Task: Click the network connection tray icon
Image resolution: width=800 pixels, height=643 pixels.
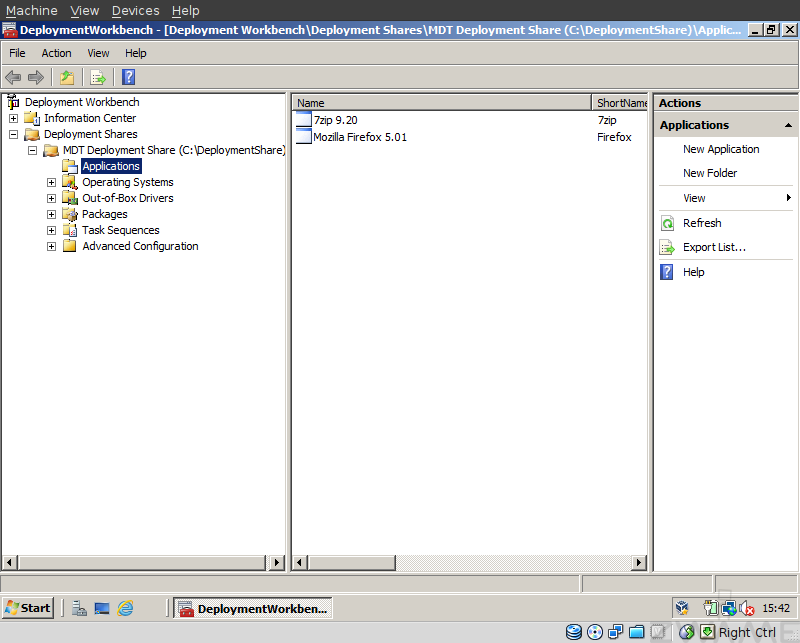Action: pyautogui.click(x=729, y=608)
